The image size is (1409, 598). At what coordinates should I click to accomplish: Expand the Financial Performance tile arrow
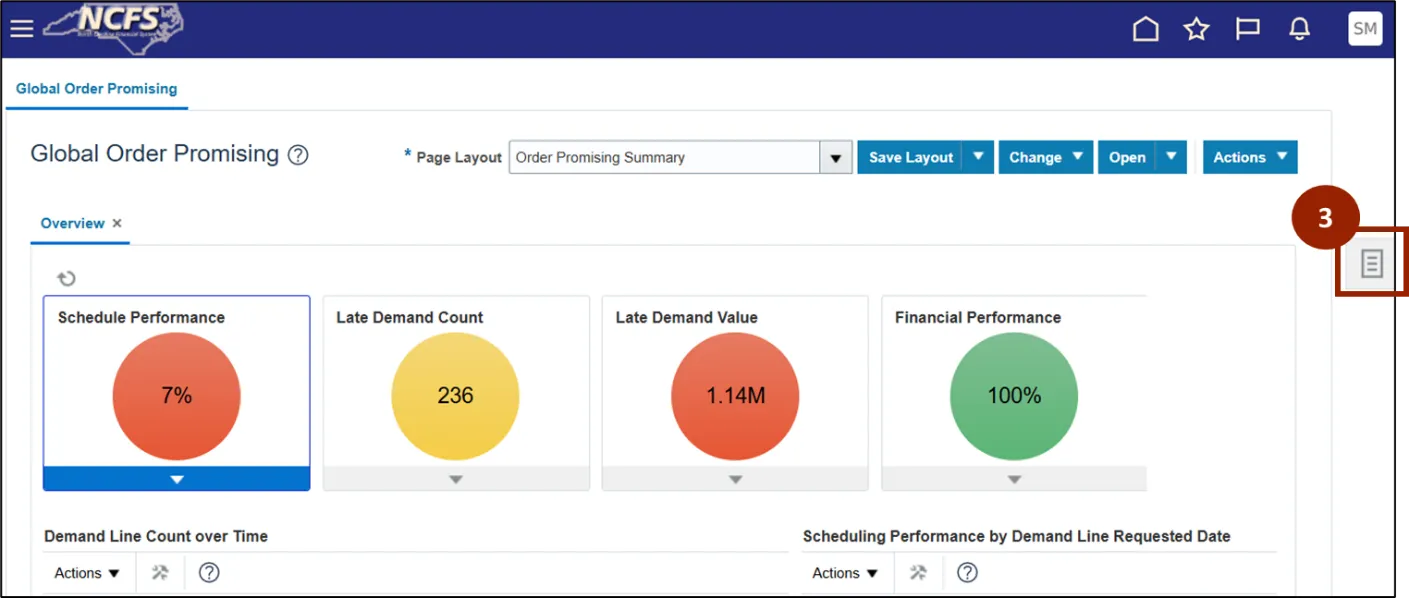click(x=1014, y=480)
